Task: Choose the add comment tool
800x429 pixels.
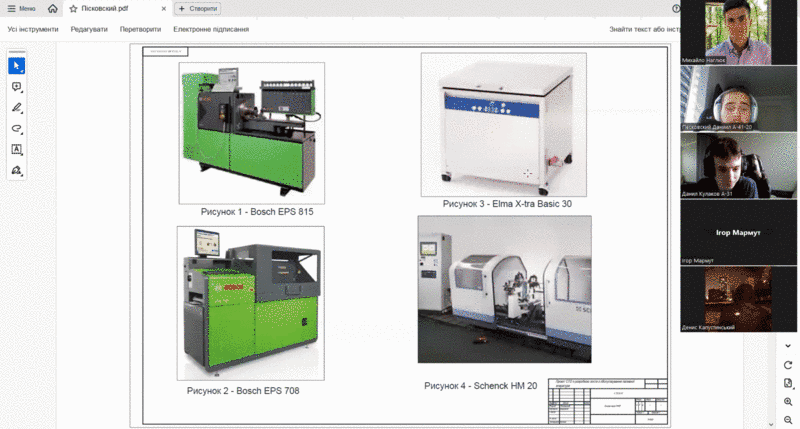Action: (x=17, y=88)
